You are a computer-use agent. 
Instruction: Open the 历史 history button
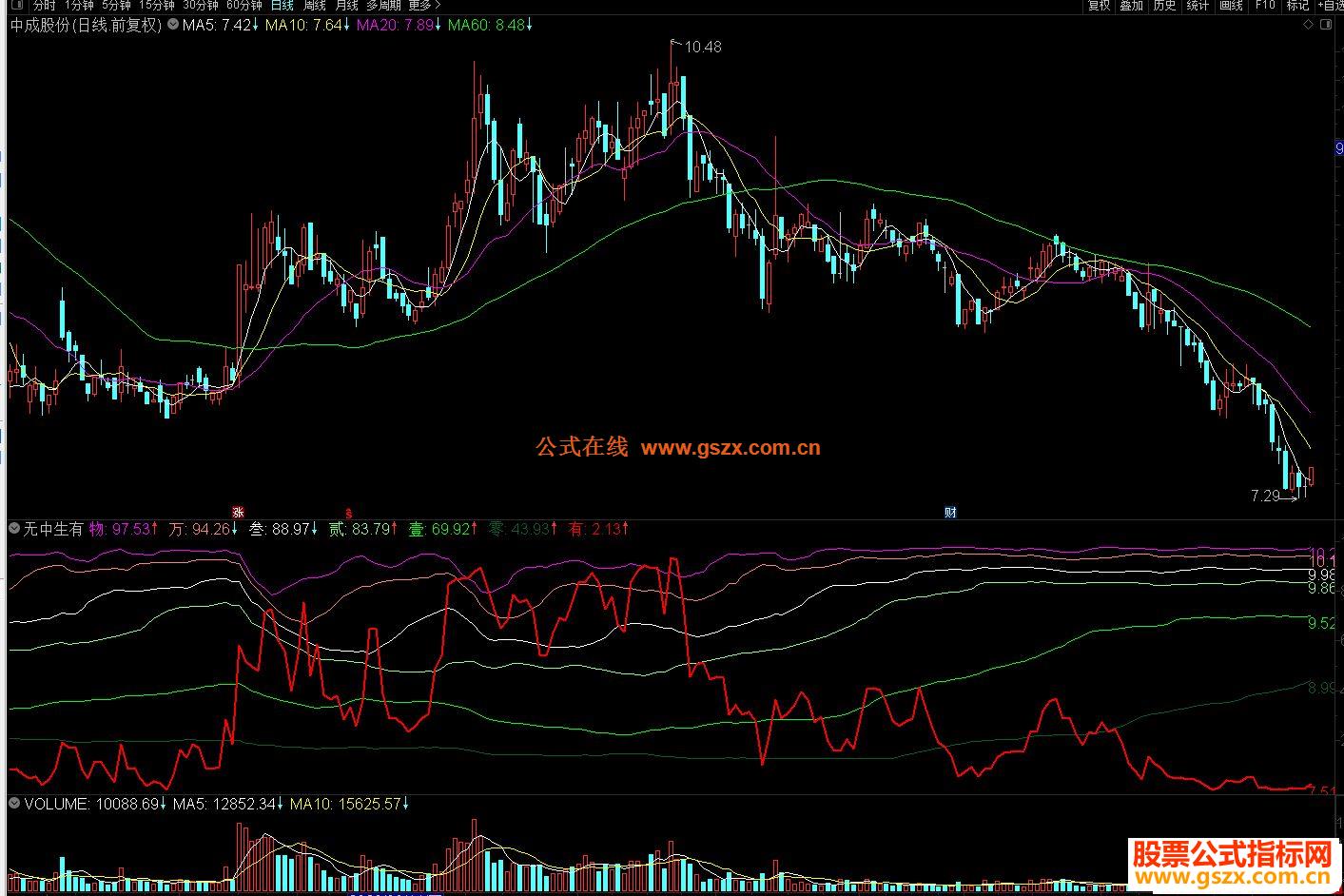tap(1164, 6)
